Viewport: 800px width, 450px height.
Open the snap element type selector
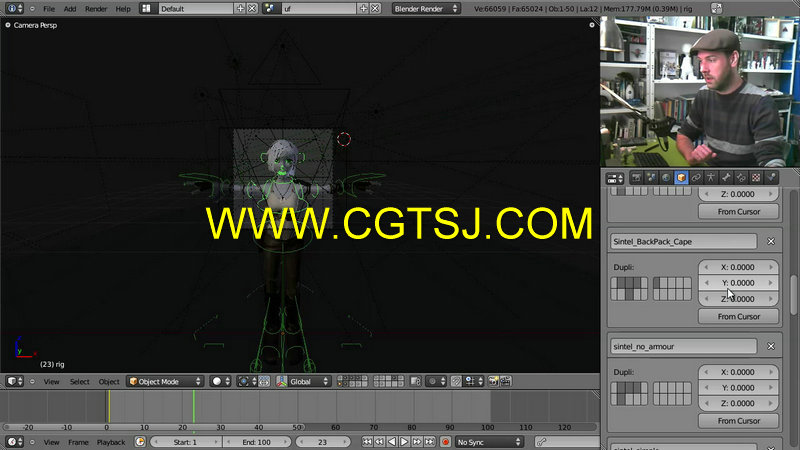(x=474, y=381)
